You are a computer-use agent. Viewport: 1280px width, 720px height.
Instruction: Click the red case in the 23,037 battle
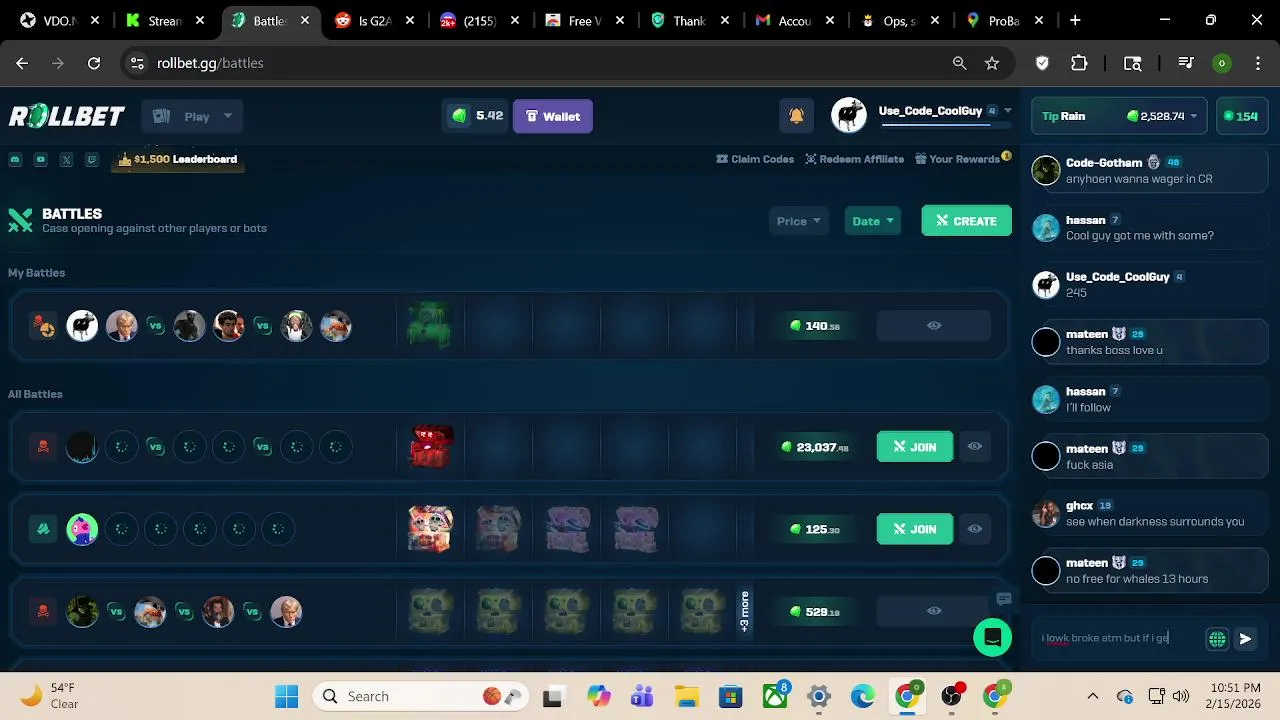431,447
